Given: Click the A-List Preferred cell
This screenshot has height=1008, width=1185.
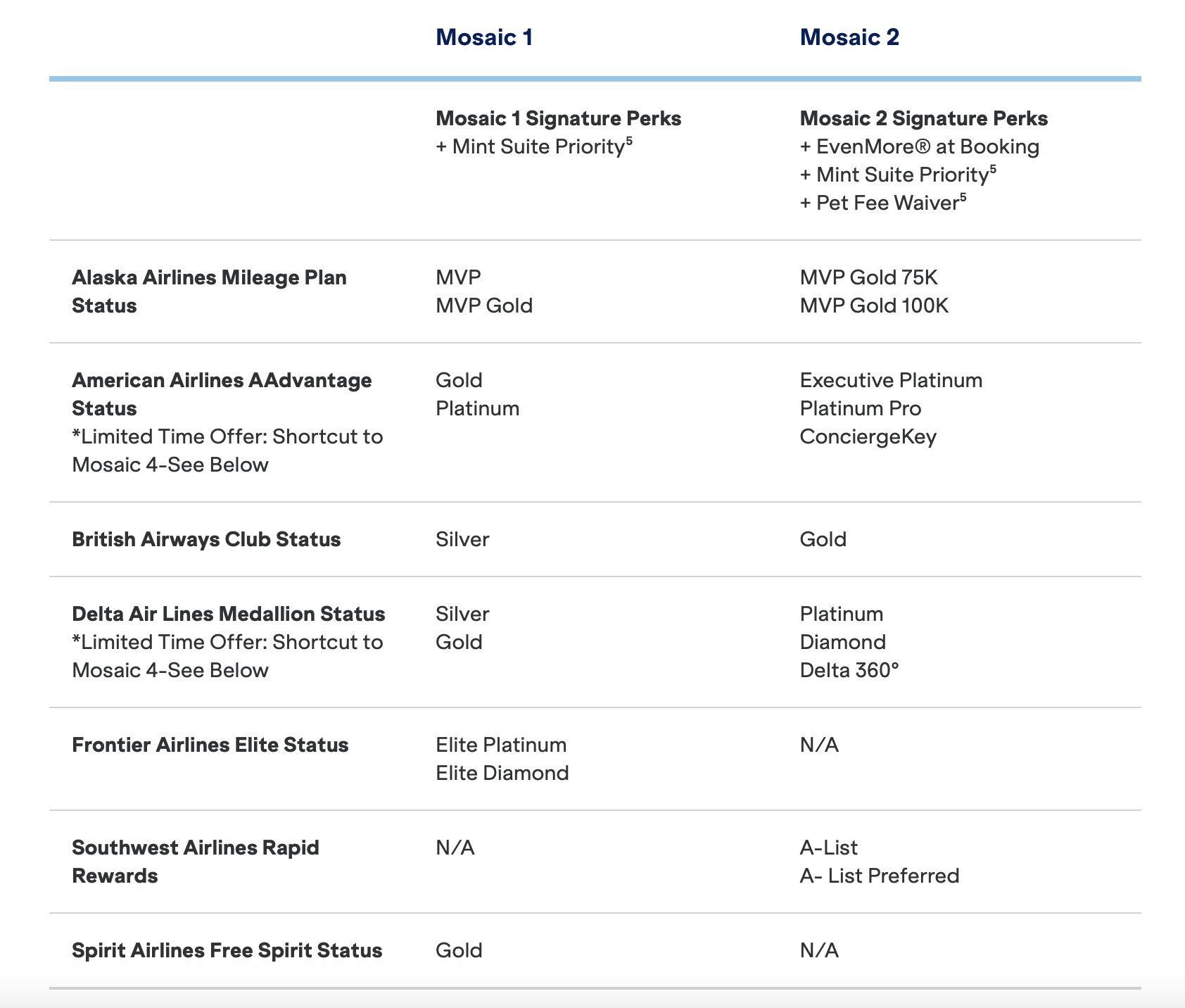Looking at the screenshot, I should (x=880, y=876).
